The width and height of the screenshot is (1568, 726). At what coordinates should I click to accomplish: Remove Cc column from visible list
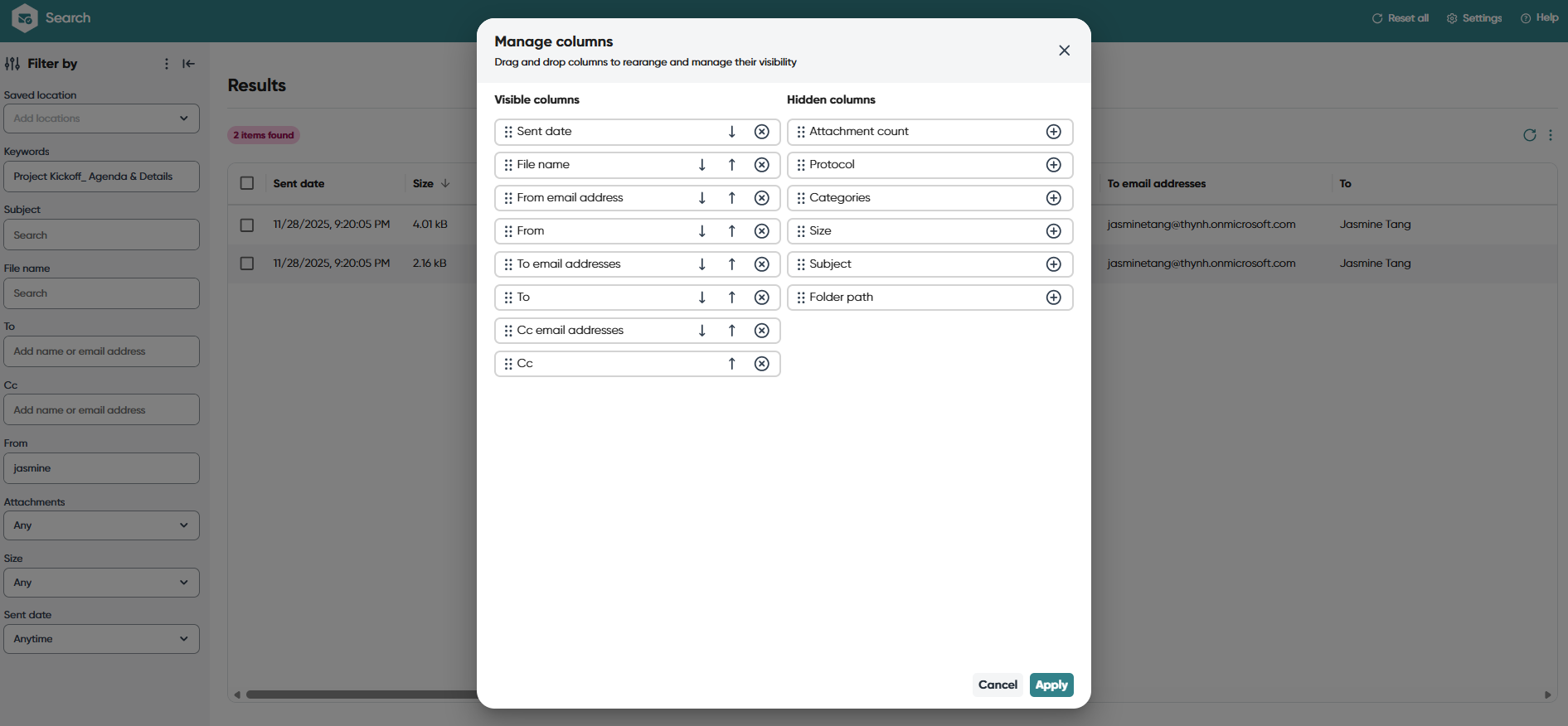761,364
